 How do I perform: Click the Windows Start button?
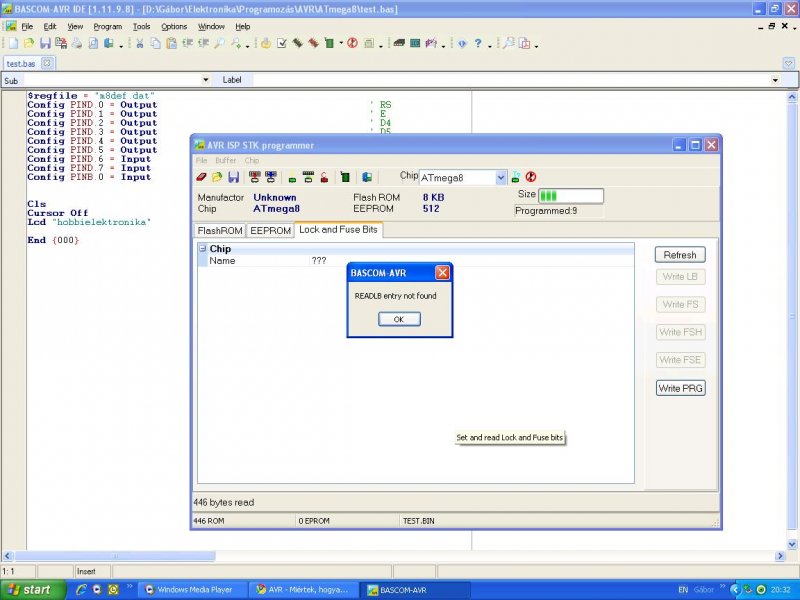tap(33, 590)
